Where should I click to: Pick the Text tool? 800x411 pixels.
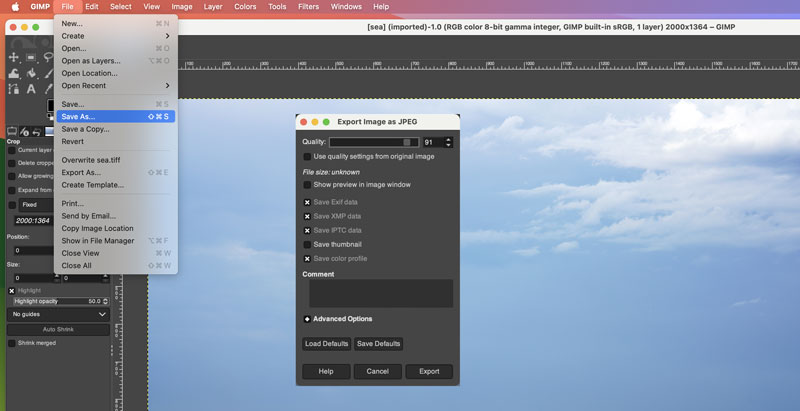coord(30,89)
